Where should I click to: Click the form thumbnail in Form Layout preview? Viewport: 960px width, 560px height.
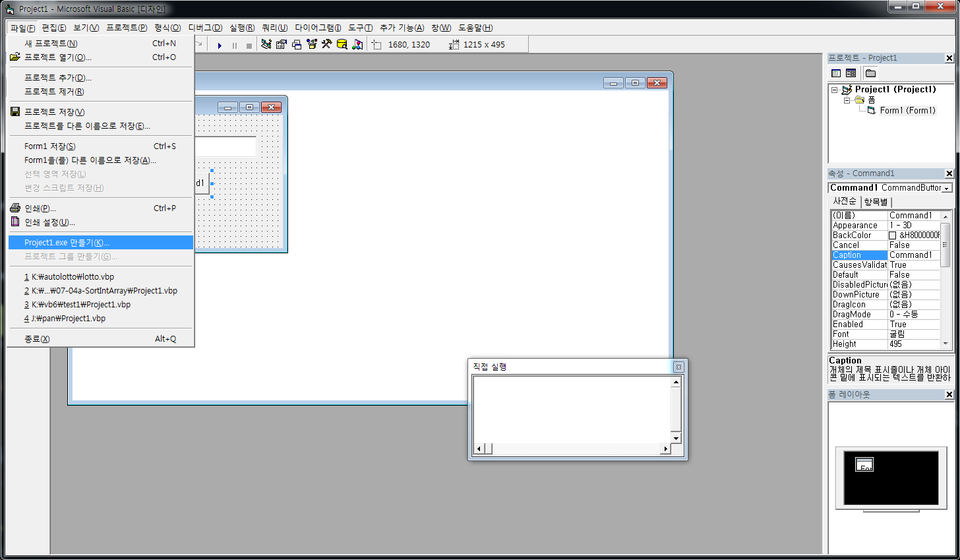(x=864, y=465)
